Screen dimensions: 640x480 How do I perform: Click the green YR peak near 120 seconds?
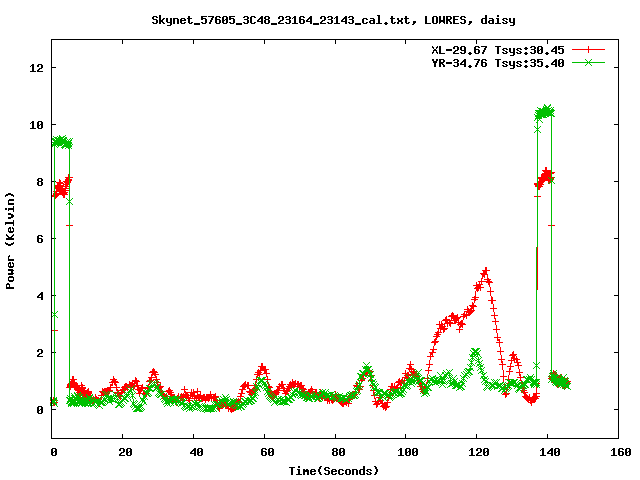coord(475,353)
